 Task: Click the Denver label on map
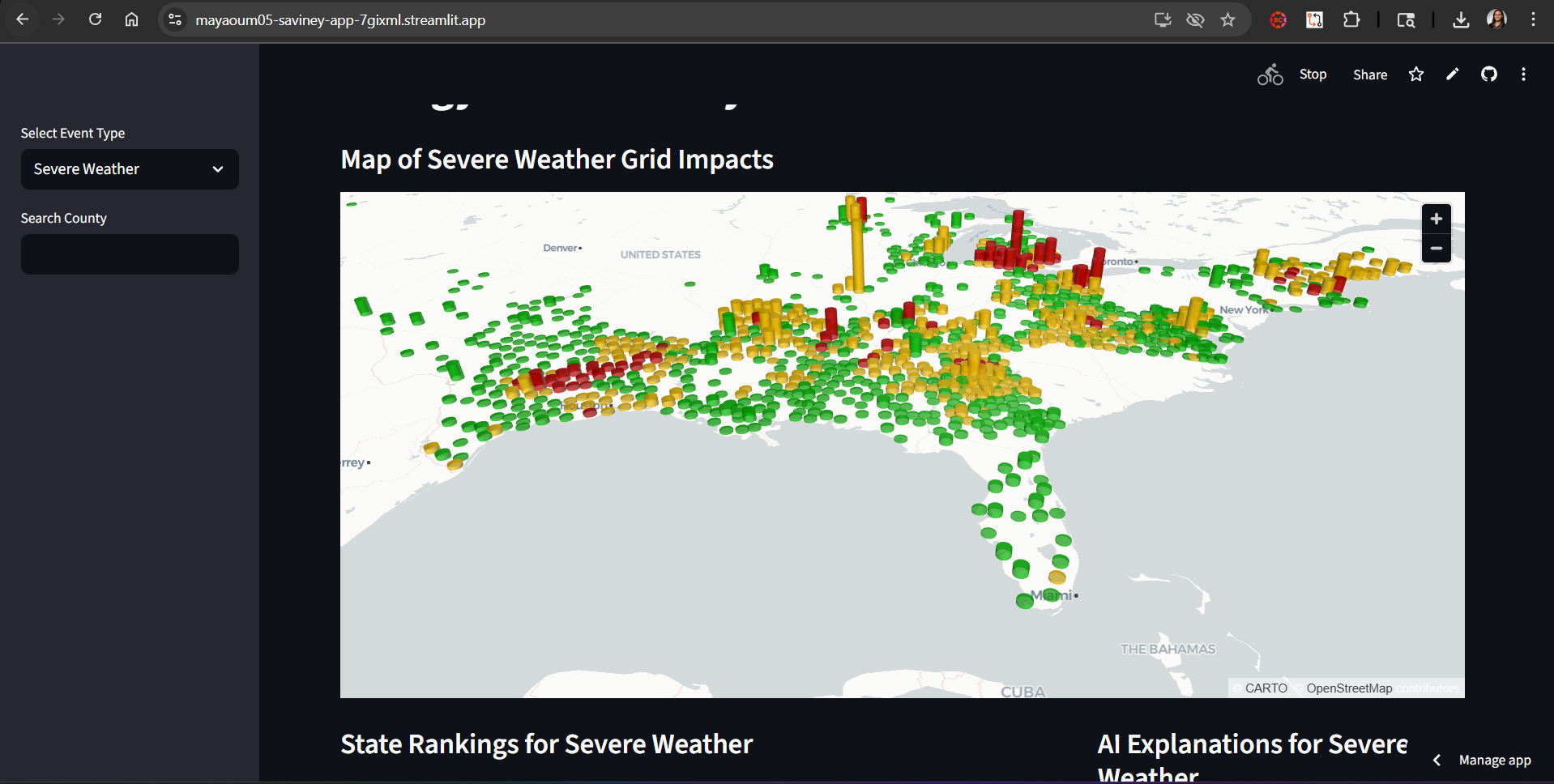pyautogui.click(x=561, y=248)
